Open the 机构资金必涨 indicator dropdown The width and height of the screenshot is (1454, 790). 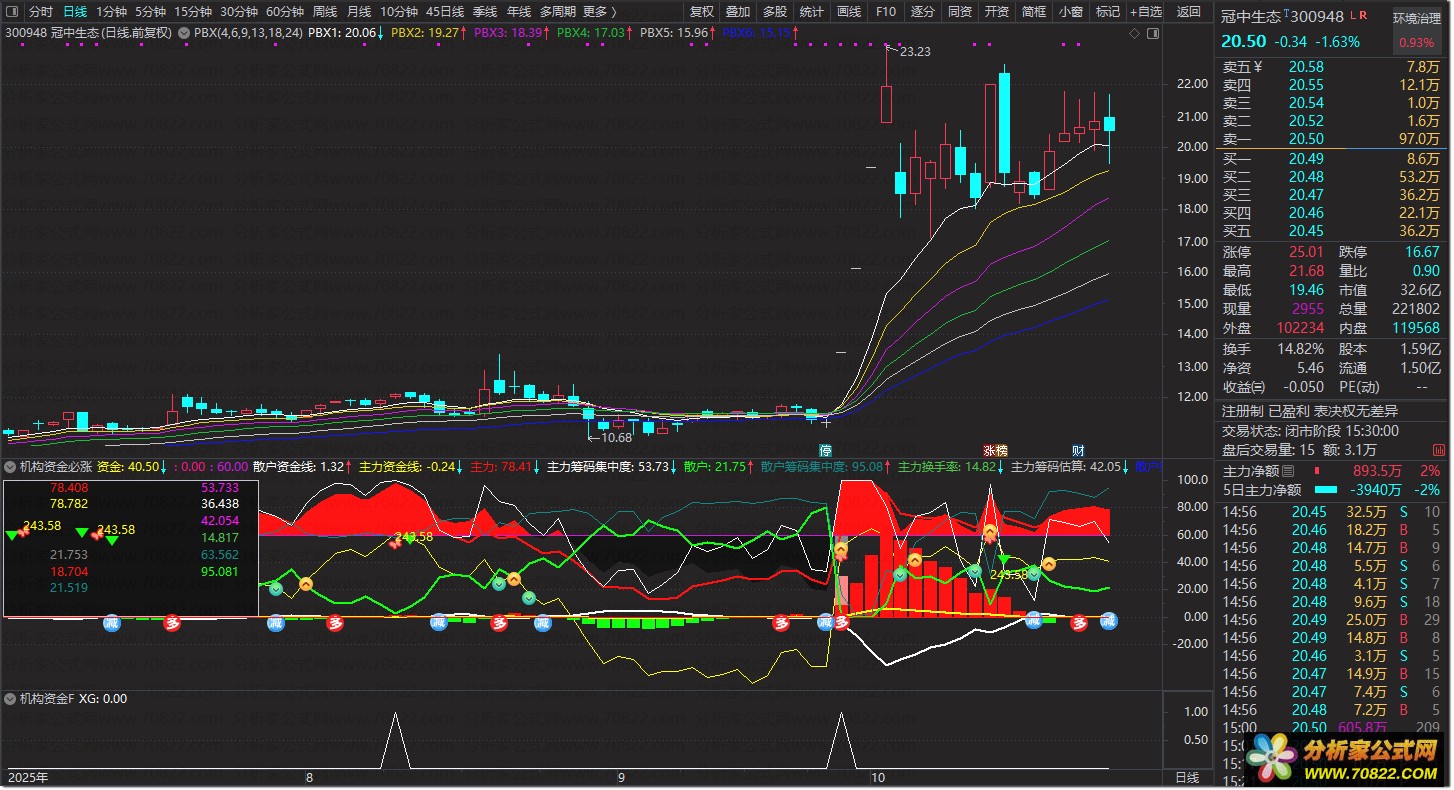click(10, 466)
